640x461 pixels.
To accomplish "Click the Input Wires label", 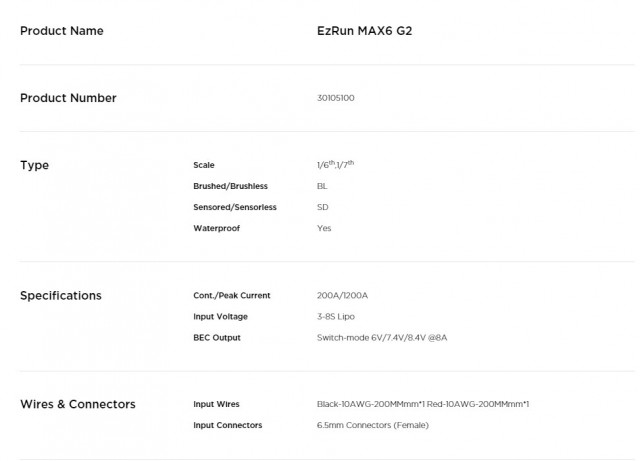I will point(216,404).
